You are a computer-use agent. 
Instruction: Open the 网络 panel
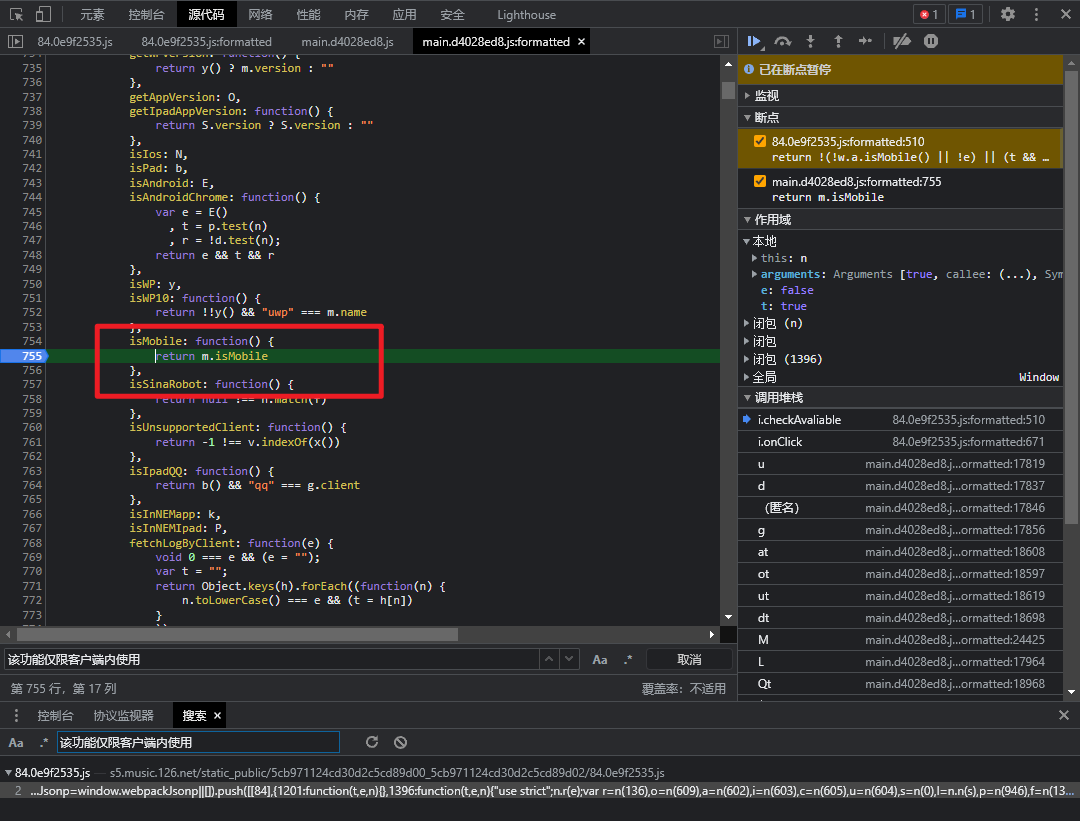(x=260, y=14)
